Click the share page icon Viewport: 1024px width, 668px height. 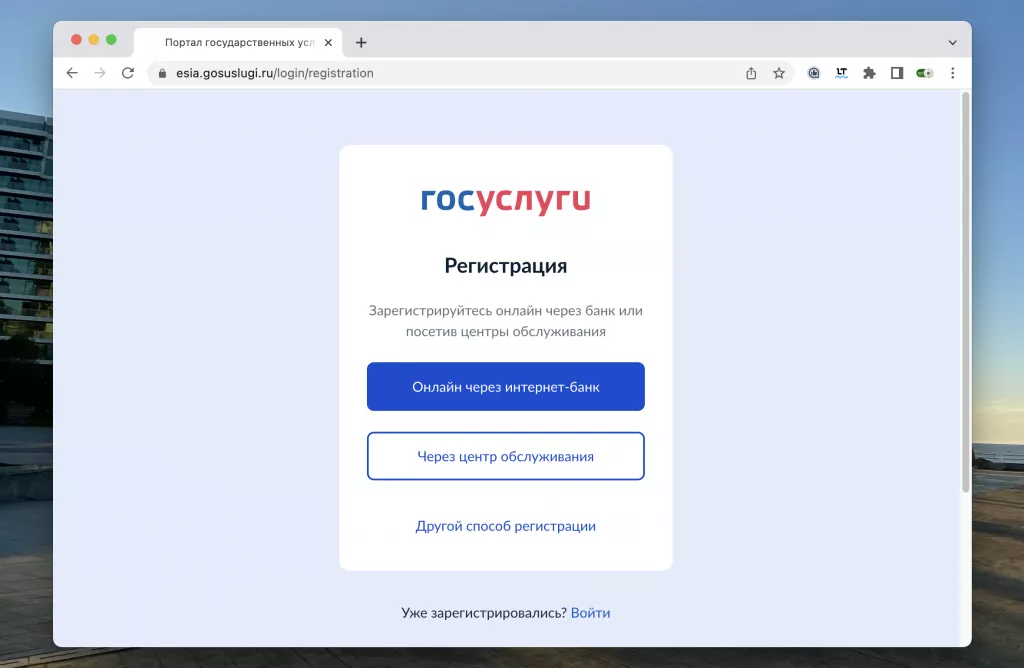(x=750, y=72)
